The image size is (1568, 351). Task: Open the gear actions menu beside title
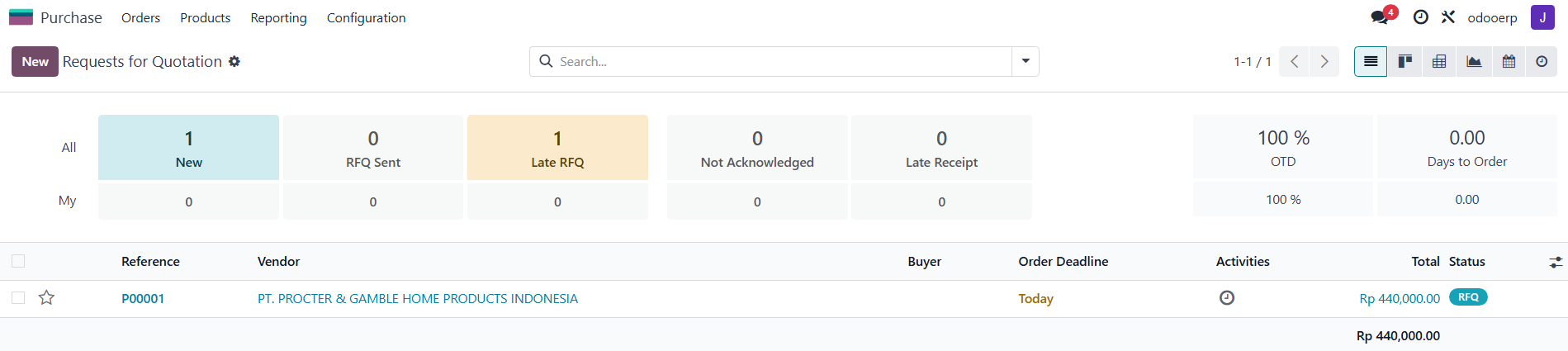(x=234, y=61)
